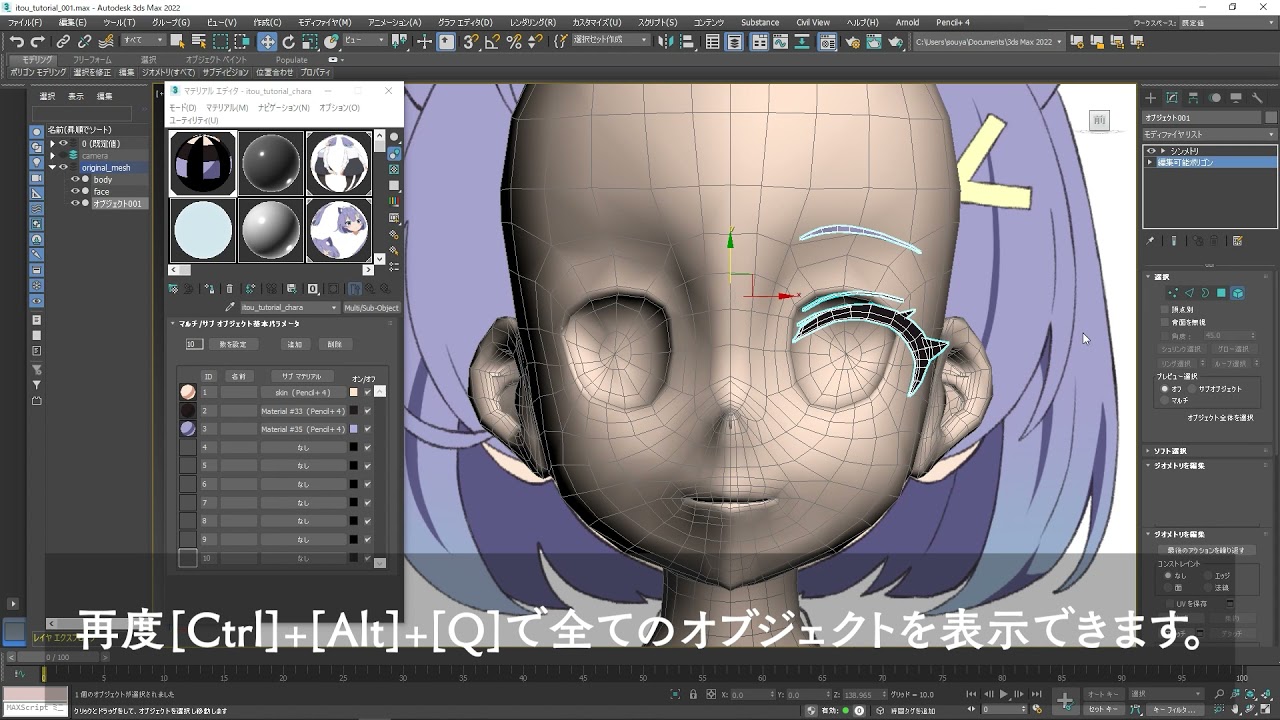
Task: Click the Redo arrow in main toolbar
Action: [x=38, y=41]
